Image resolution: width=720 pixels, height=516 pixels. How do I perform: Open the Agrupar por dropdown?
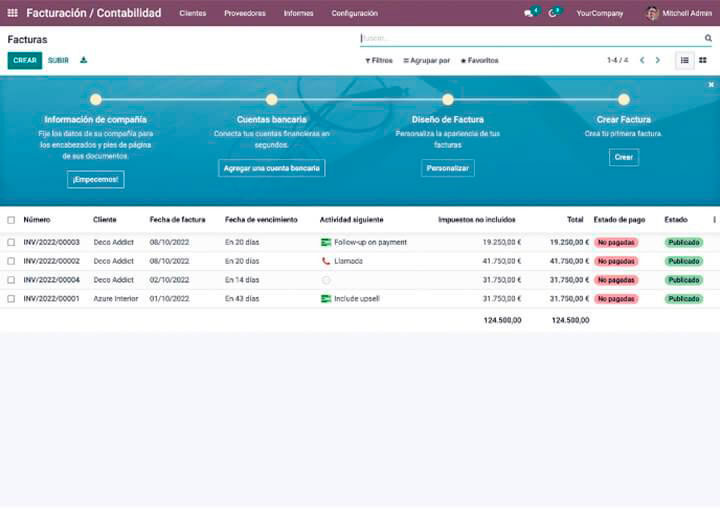click(x=427, y=60)
